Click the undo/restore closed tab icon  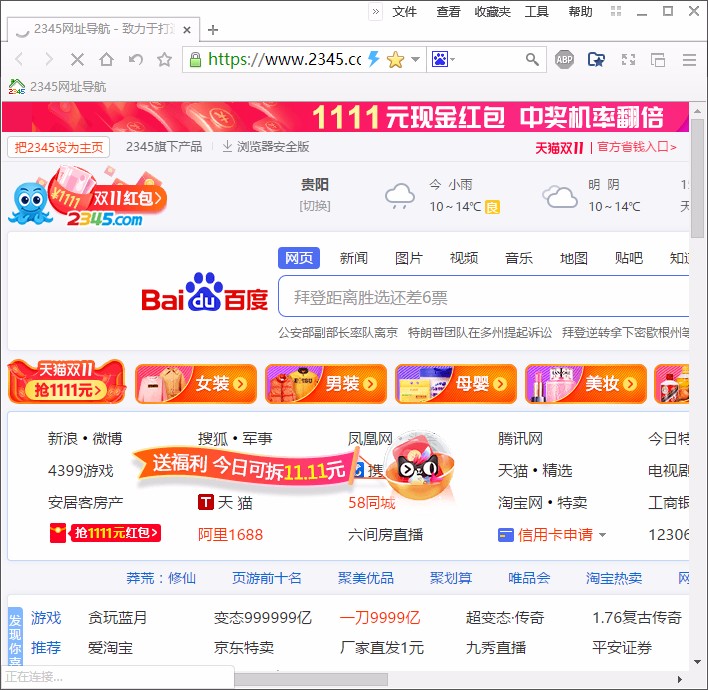[135, 59]
